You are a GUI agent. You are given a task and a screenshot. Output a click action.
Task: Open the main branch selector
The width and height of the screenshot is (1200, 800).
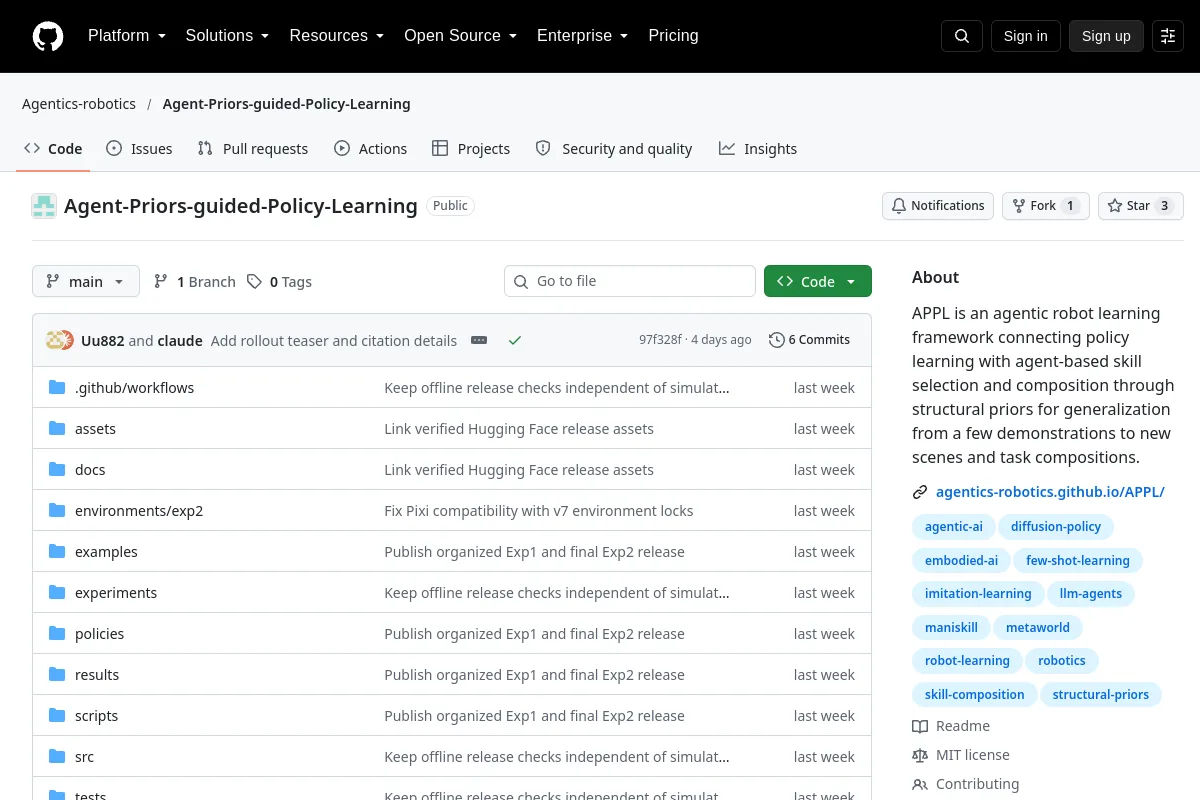[86, 281]
